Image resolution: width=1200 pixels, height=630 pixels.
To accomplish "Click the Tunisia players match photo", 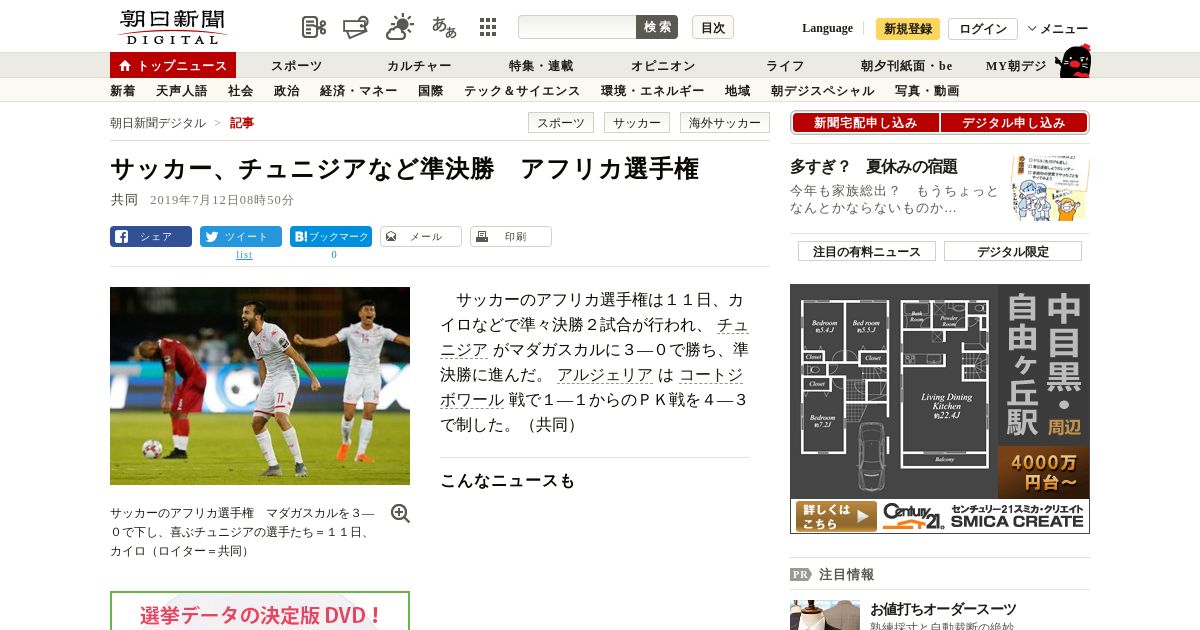I will coord(260,386).
